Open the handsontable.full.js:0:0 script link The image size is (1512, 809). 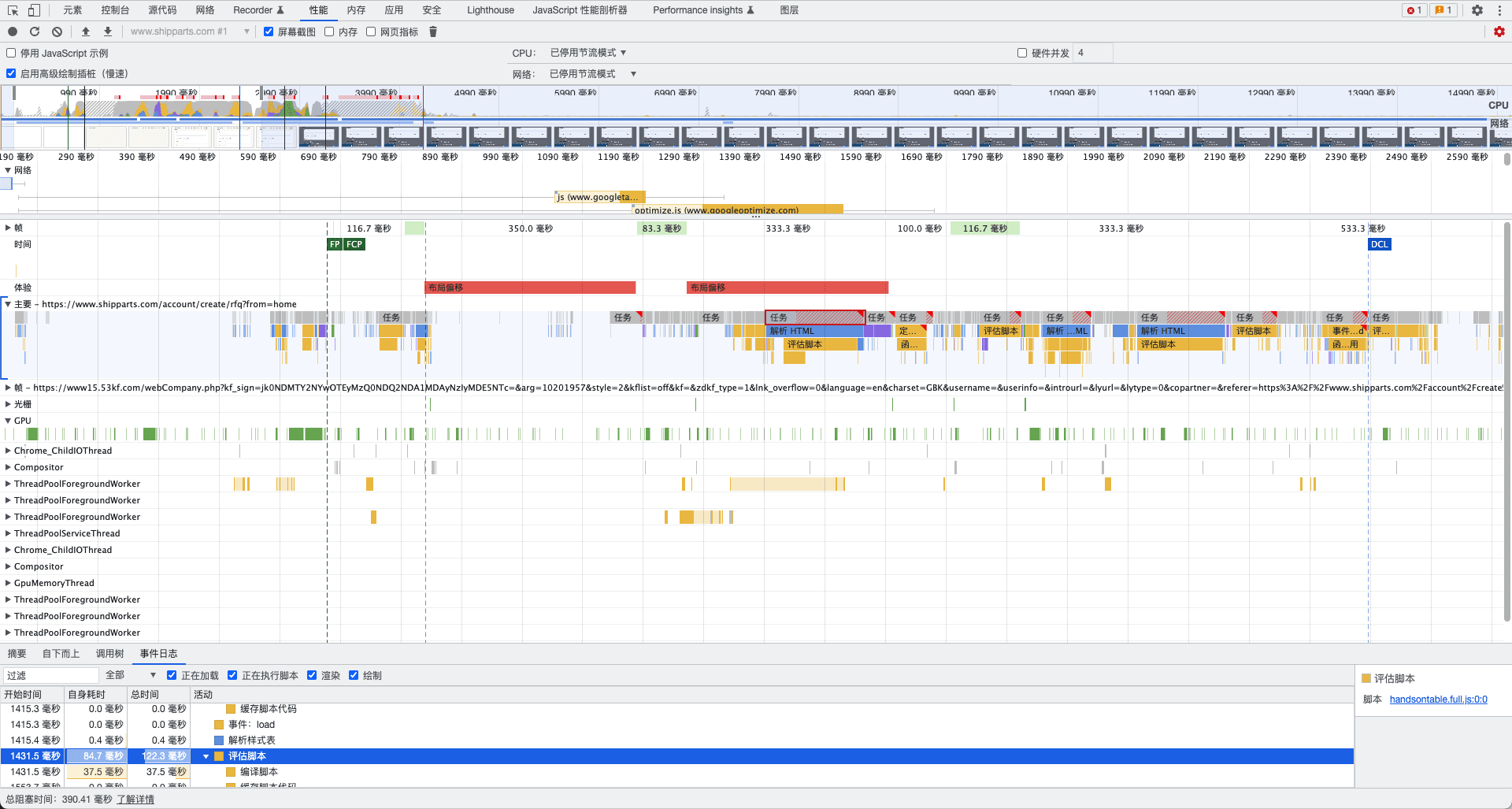[x=1438, y=700]
